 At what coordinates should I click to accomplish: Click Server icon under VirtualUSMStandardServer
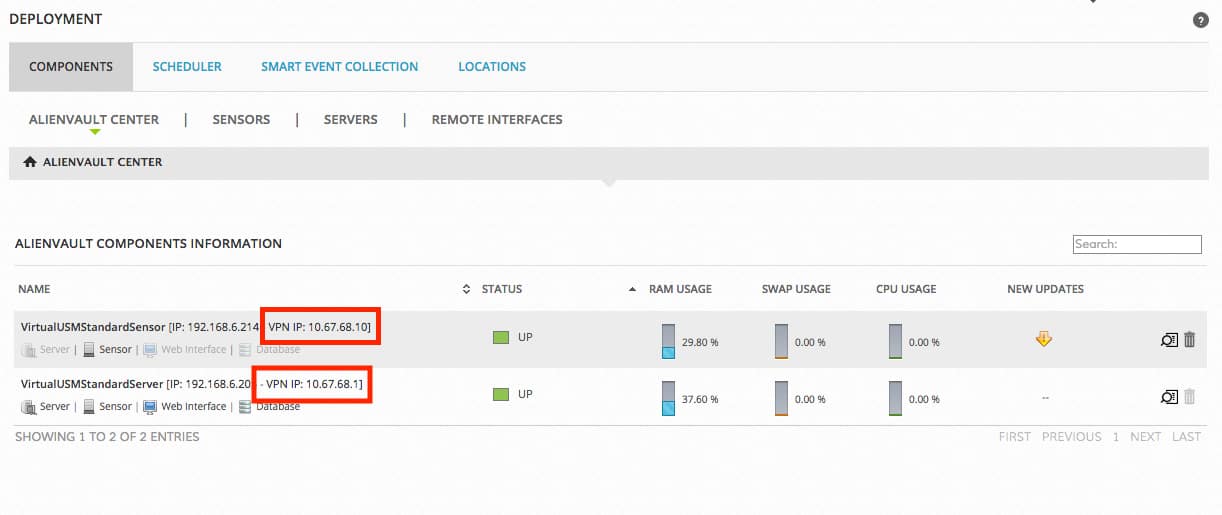28,407
